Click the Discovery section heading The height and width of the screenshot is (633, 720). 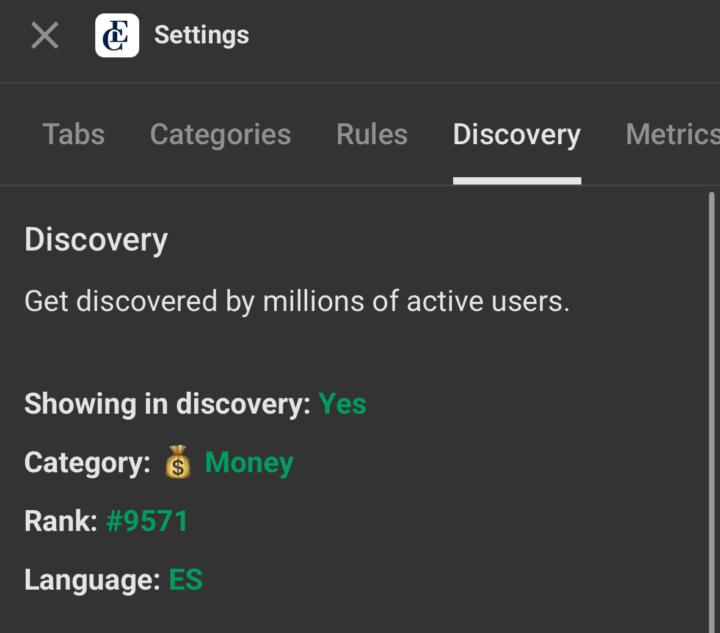(x=96, y=240)
